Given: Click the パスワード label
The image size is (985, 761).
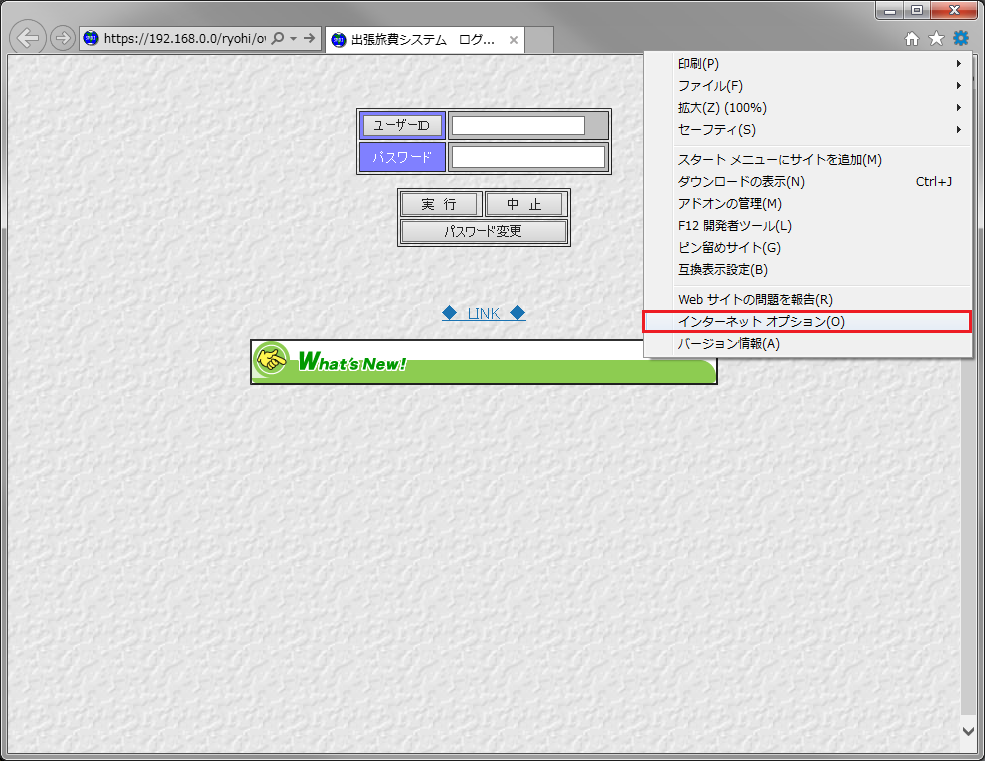Looking at the screenshot, I should point(402,157).
